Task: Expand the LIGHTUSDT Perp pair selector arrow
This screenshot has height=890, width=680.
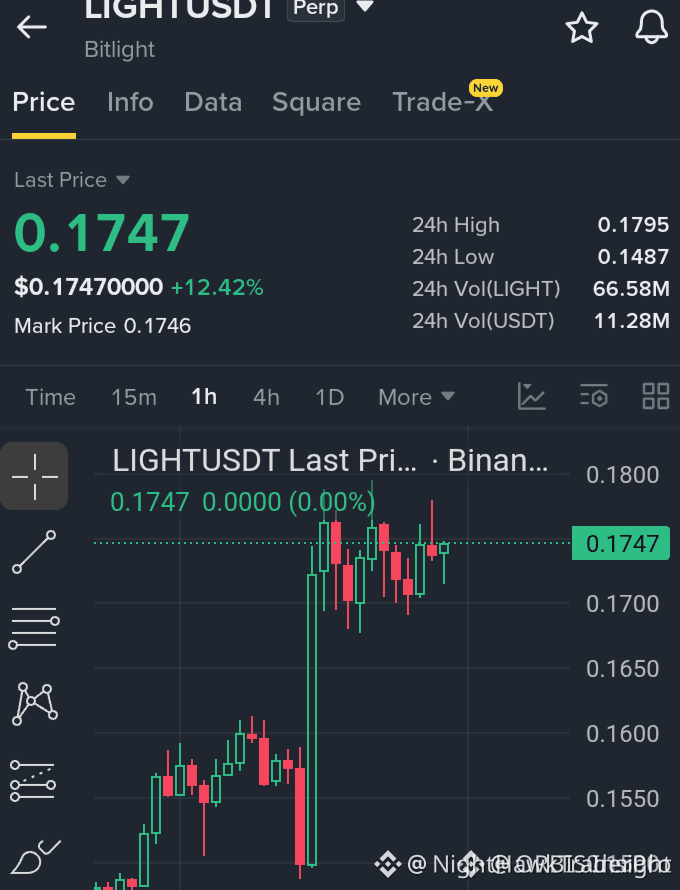Action: coord(365,7)
